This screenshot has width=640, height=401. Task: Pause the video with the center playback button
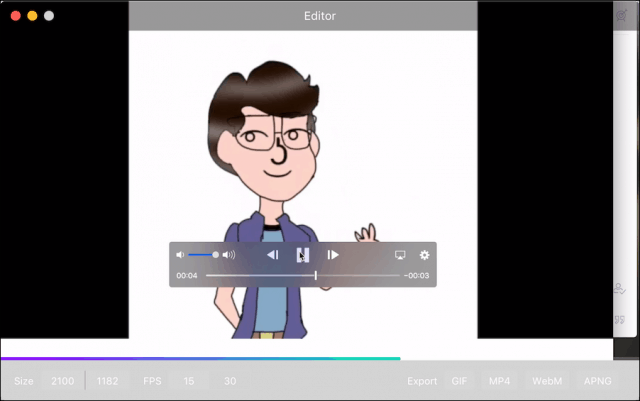tap(302, 255)
